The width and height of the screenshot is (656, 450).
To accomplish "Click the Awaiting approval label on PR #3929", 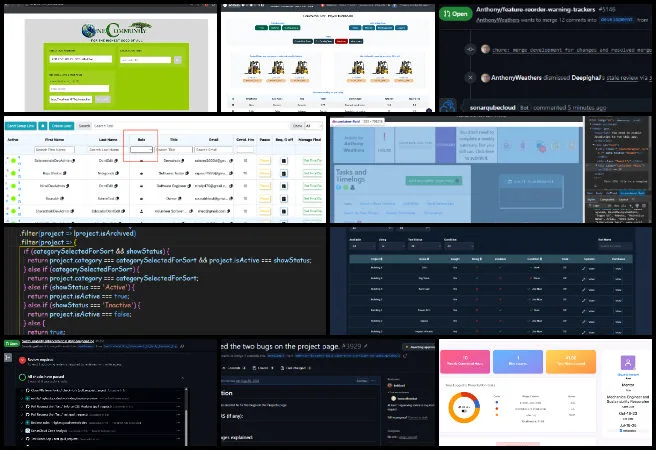I will coord(419,347).
